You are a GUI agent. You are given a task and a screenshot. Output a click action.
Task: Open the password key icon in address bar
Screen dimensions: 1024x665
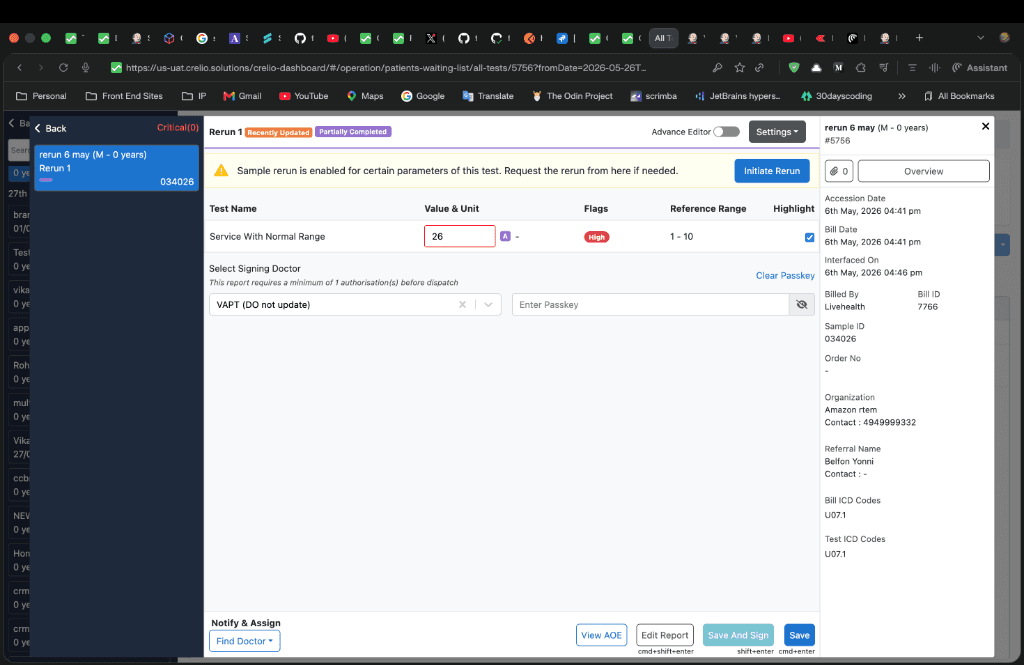pos(717,67)
